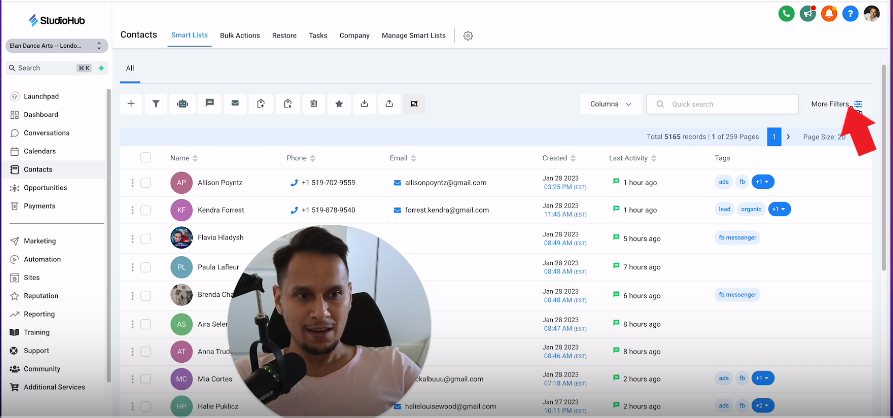893x418 pixels.
Task: Click the import contacts download icon
Action: point(364,104)
